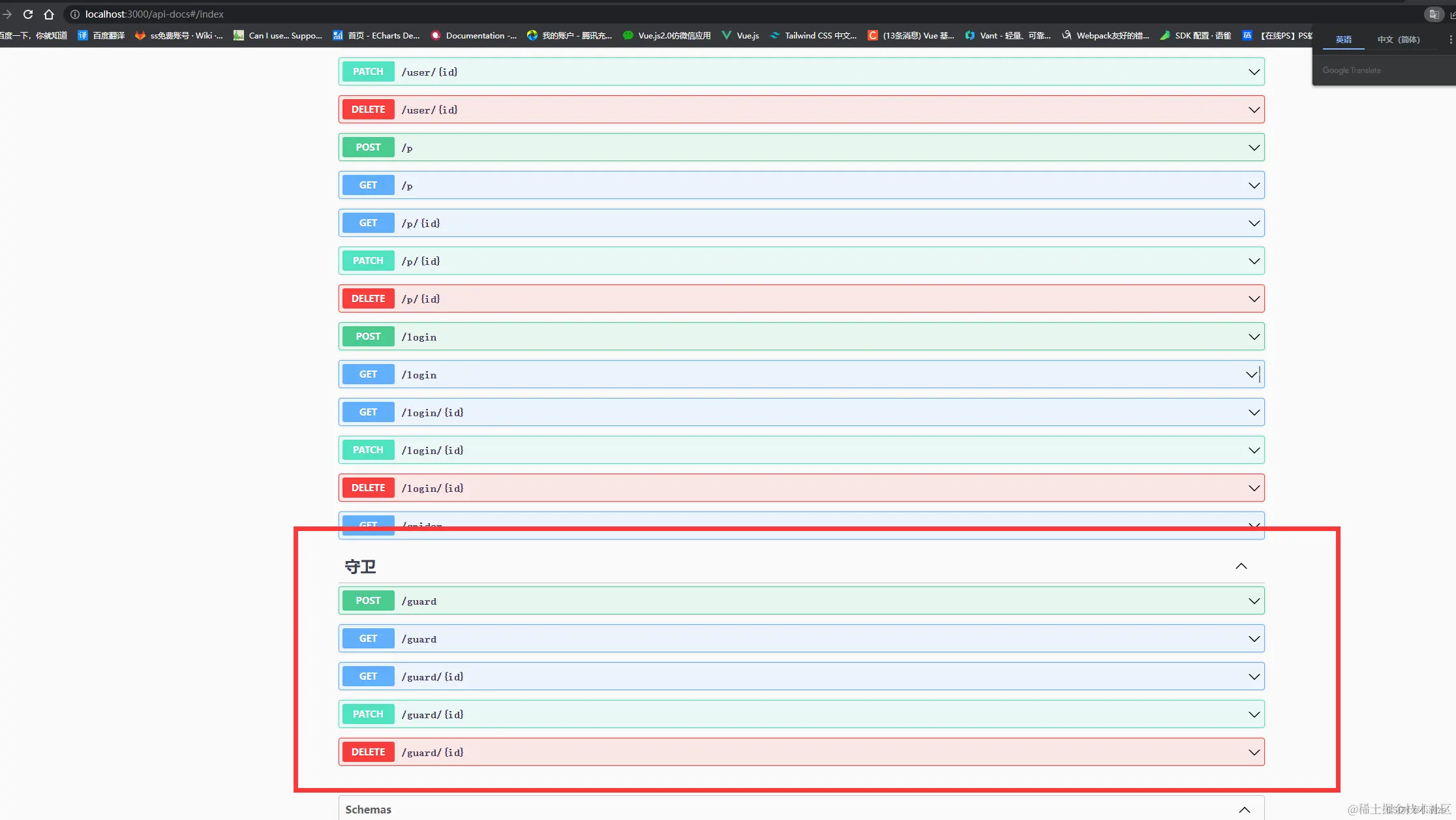The image size is (1456, 820).
Task: Expand the DELETE /guard/{id} chevron
Action: coord(1254,752)
